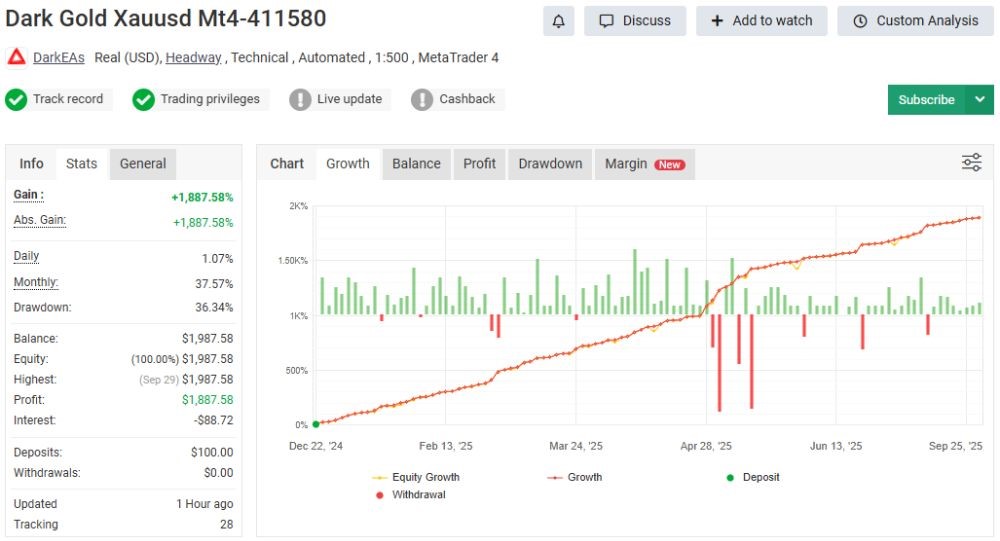This screenshot has height=541, width=1000.
Task: Open the General tab
Action: [x=143, y=164]
